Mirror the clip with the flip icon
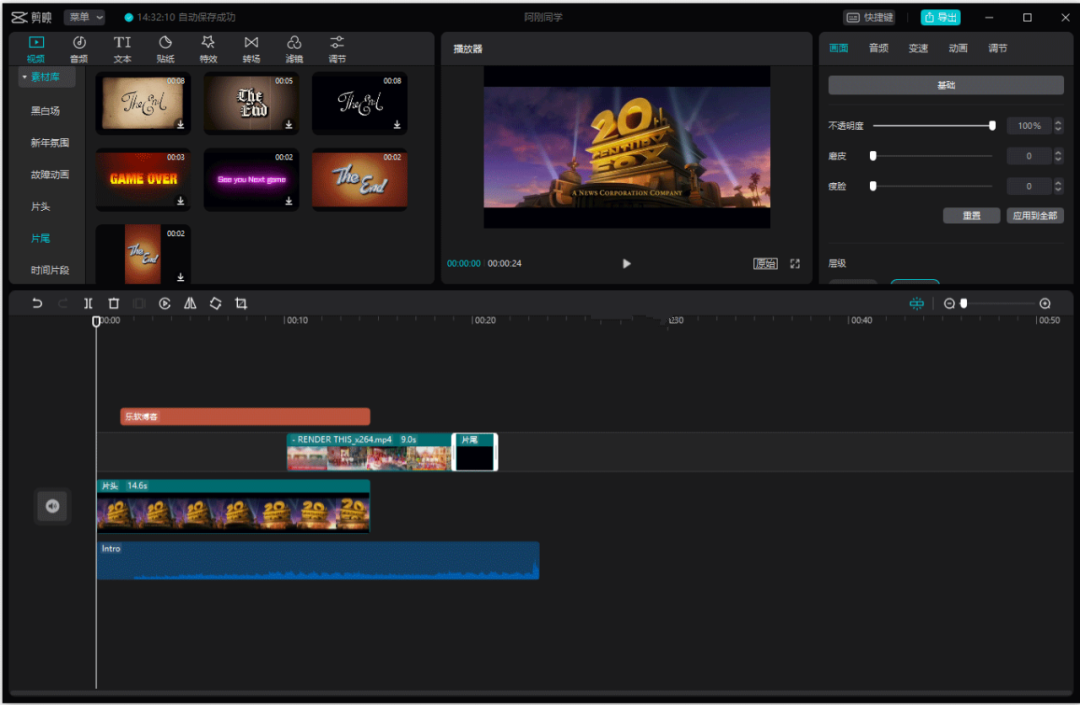This screenshot has width=1080, height=705. tap(190, 303)
